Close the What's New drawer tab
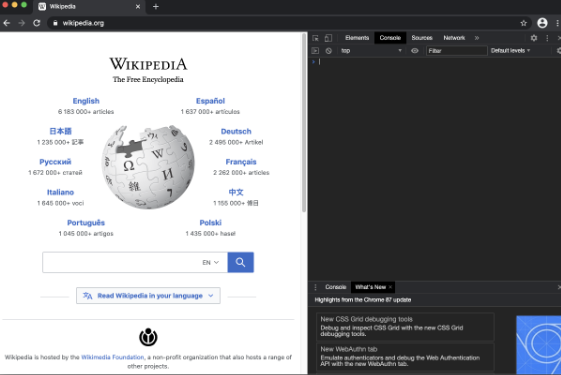Image resolution: width=561 pixels, height=375 pixels. (x=390, y=287)
